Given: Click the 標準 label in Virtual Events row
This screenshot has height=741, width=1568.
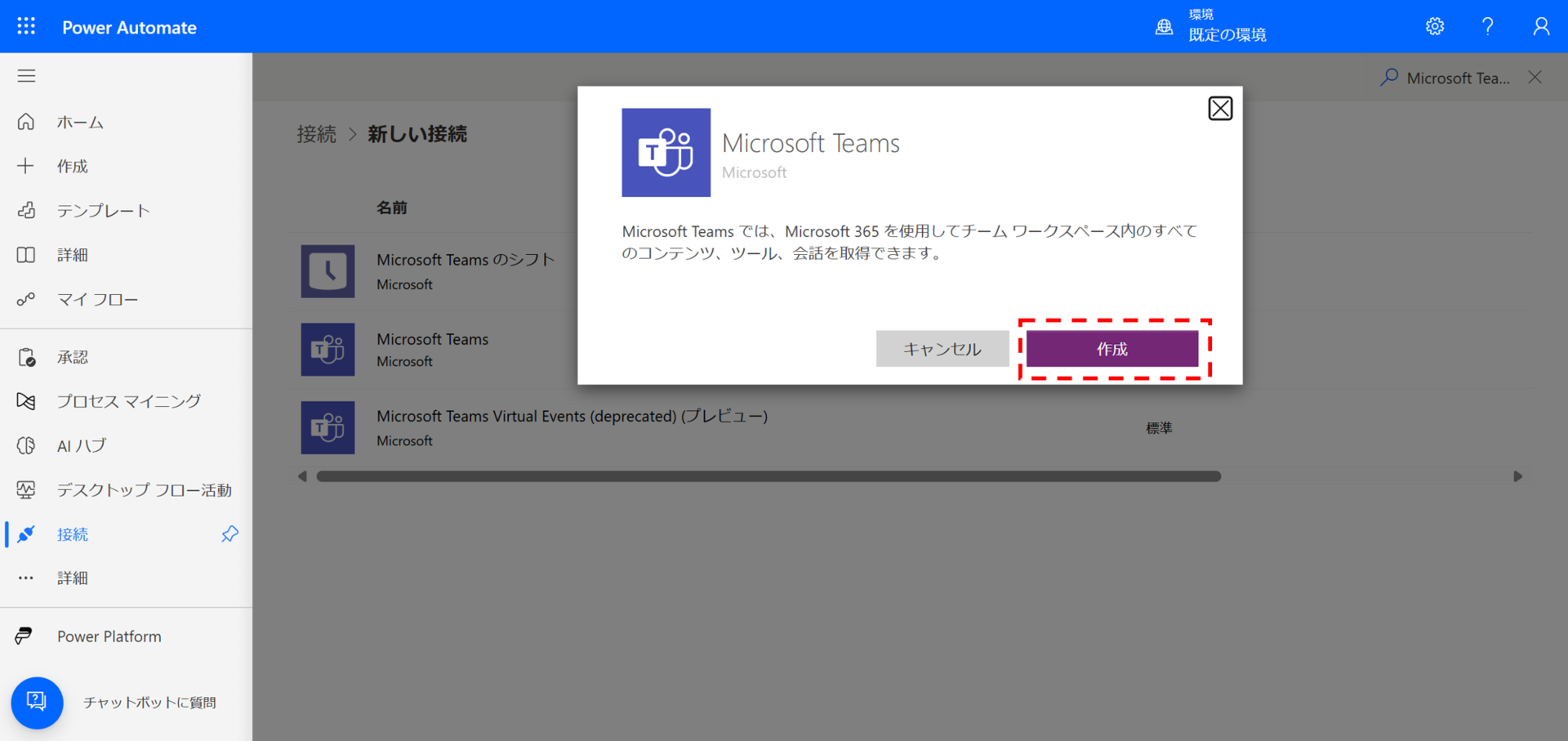Looking at the screenshot, I should coord(1159,428).
